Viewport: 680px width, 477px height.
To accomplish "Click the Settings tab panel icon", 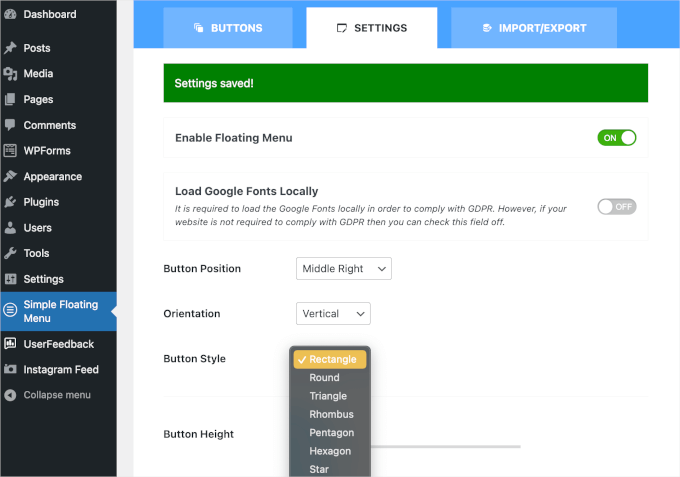I will (342, 28).
